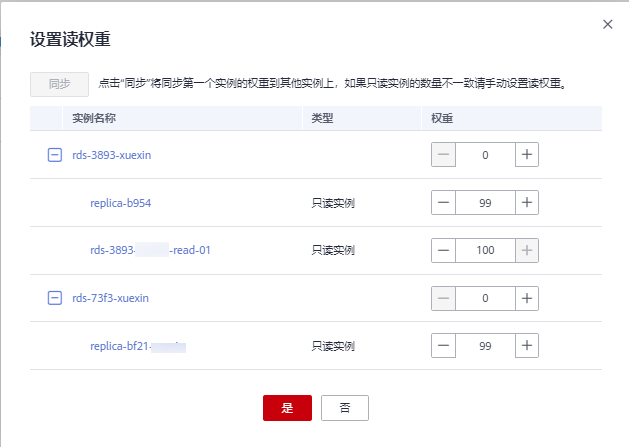Decrease weight for replica-b954
This screenshot has height=447, width=629.
pos(443,203)
